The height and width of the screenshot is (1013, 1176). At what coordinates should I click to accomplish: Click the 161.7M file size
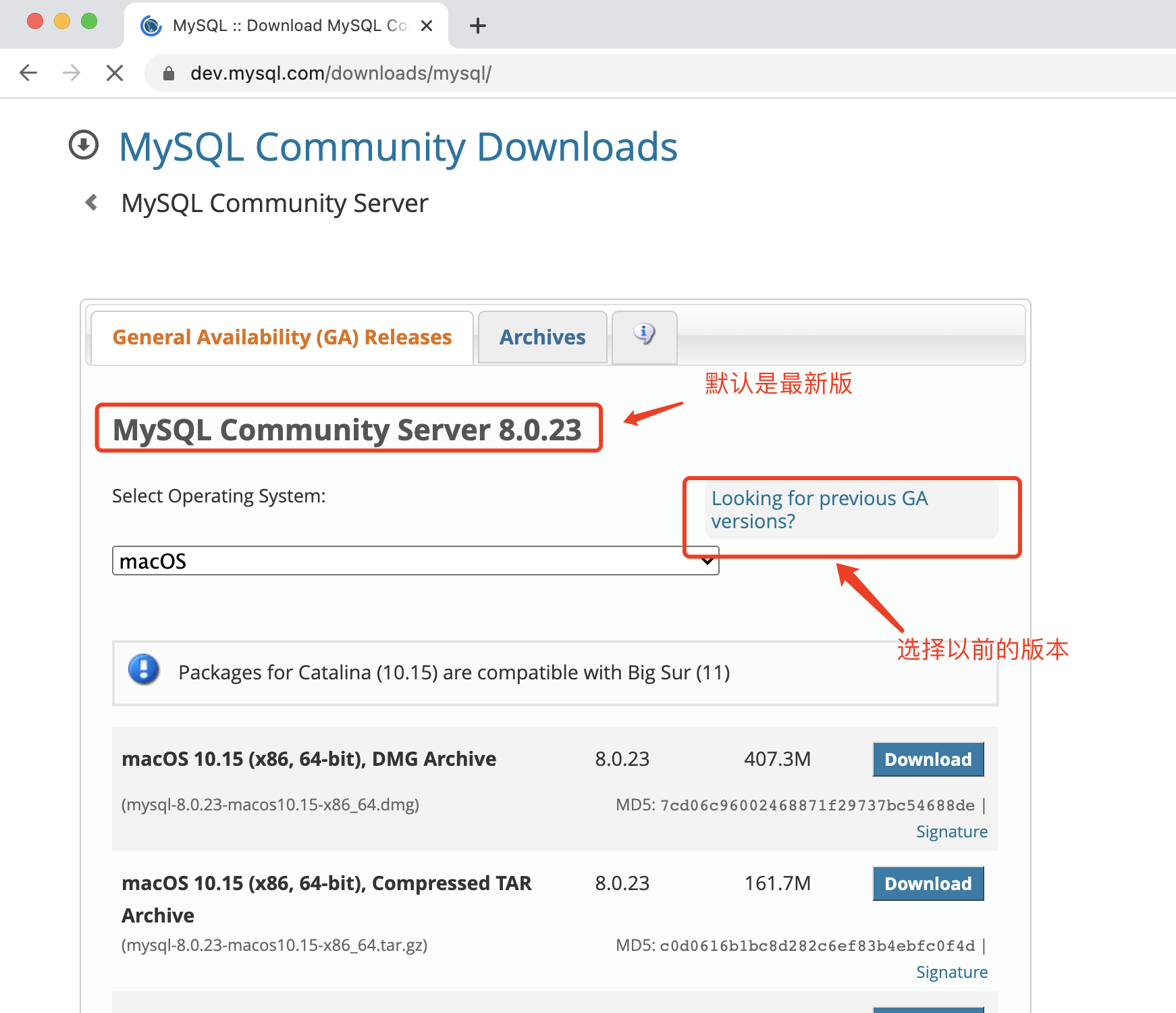tap(777, 883)
